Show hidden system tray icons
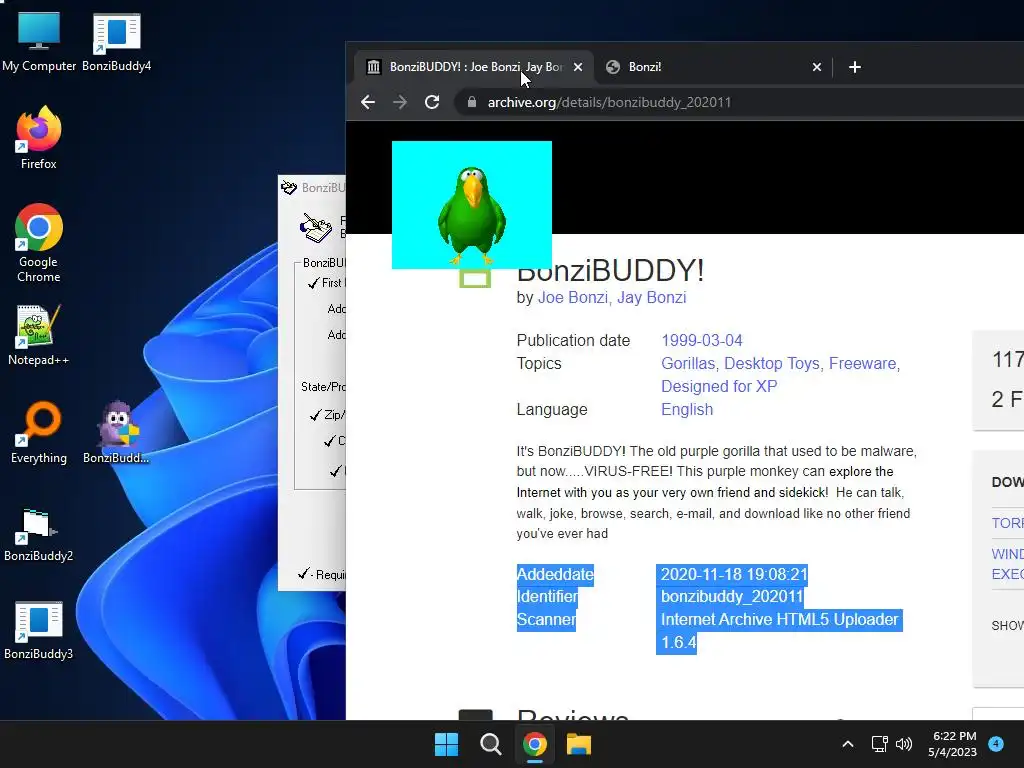Image resolution: width=1024 pixels, height=768 pixels. [x=848, y=744]
